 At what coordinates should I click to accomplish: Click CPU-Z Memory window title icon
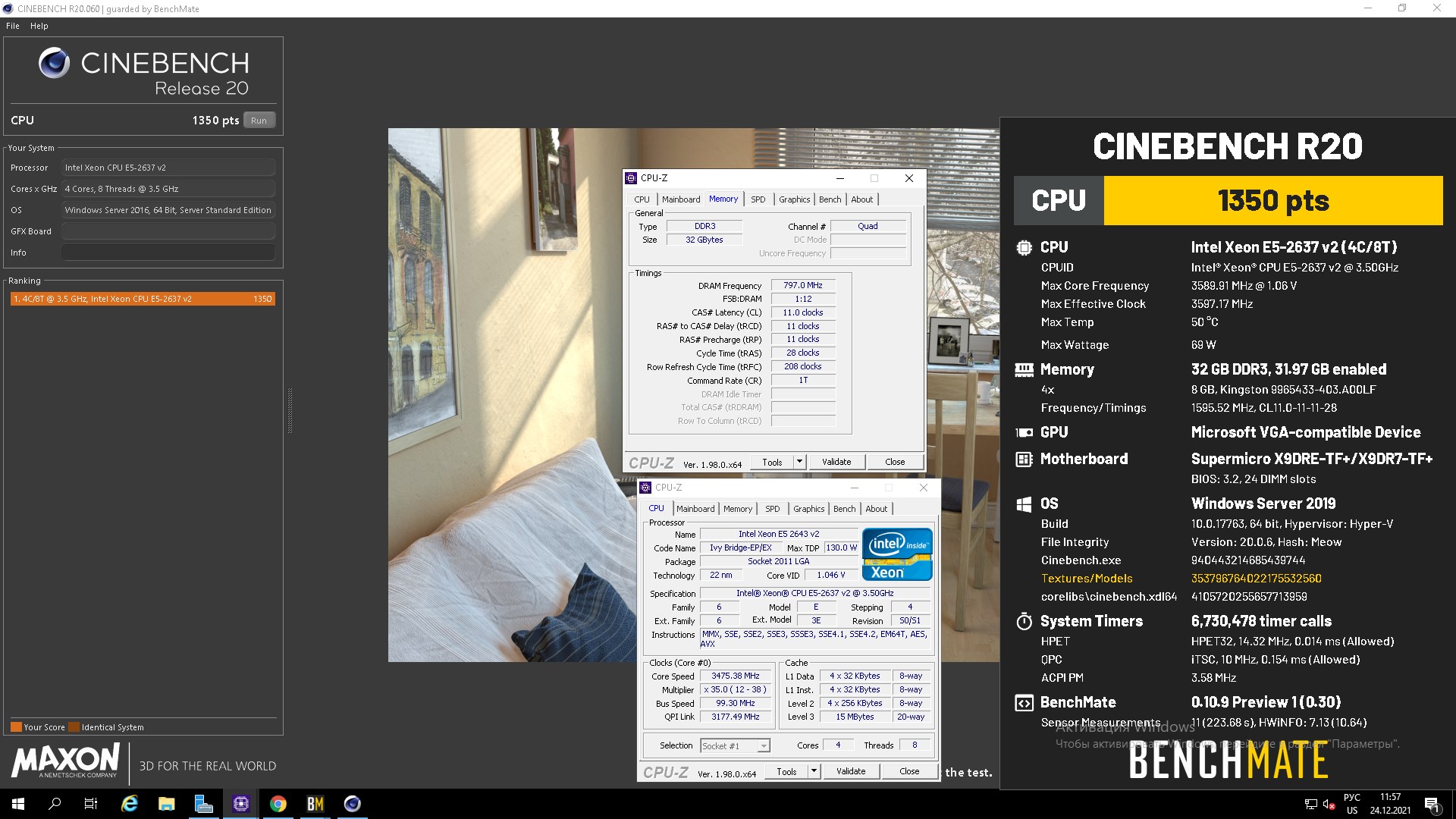coord(631,178)
